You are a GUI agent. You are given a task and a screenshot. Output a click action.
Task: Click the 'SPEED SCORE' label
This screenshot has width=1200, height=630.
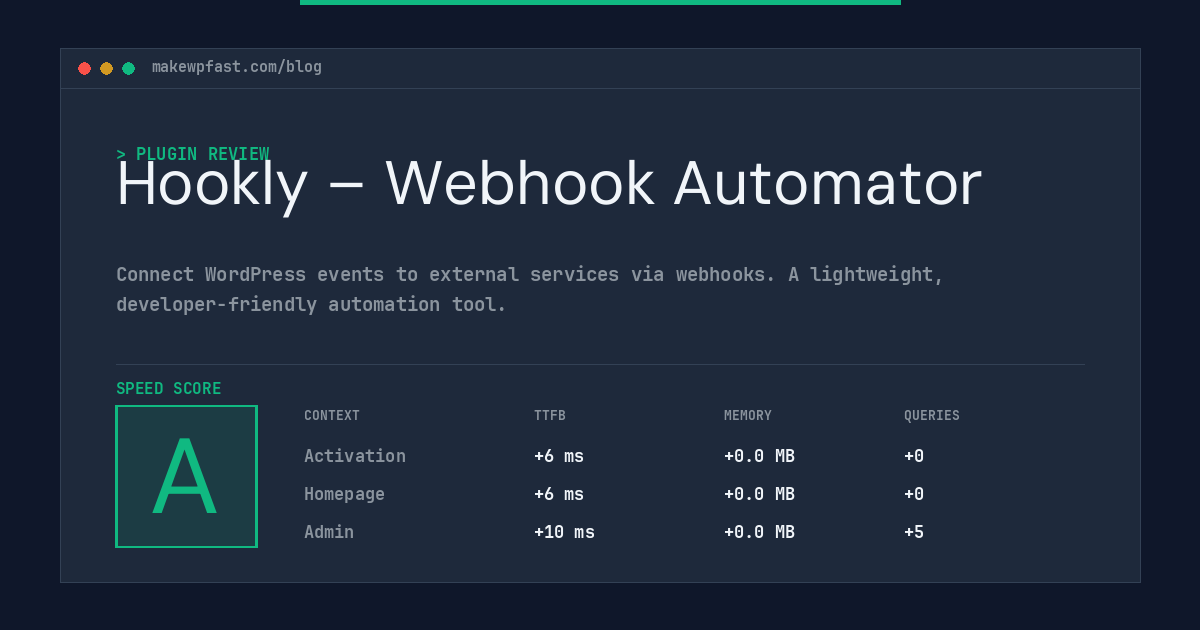point(169,389)
